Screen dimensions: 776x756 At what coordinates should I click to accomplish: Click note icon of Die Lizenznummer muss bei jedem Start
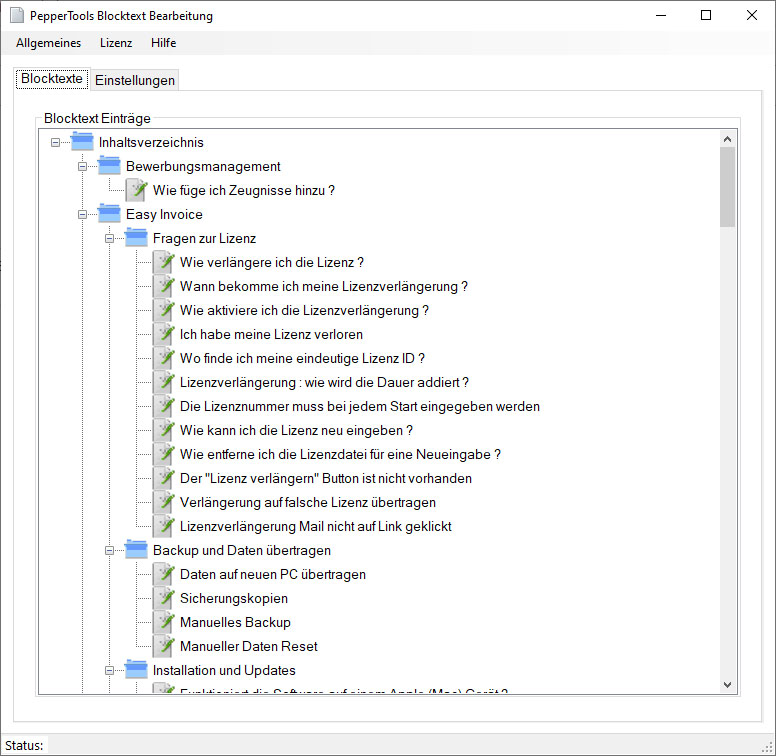pyautogui.click(x=164, y=406)
